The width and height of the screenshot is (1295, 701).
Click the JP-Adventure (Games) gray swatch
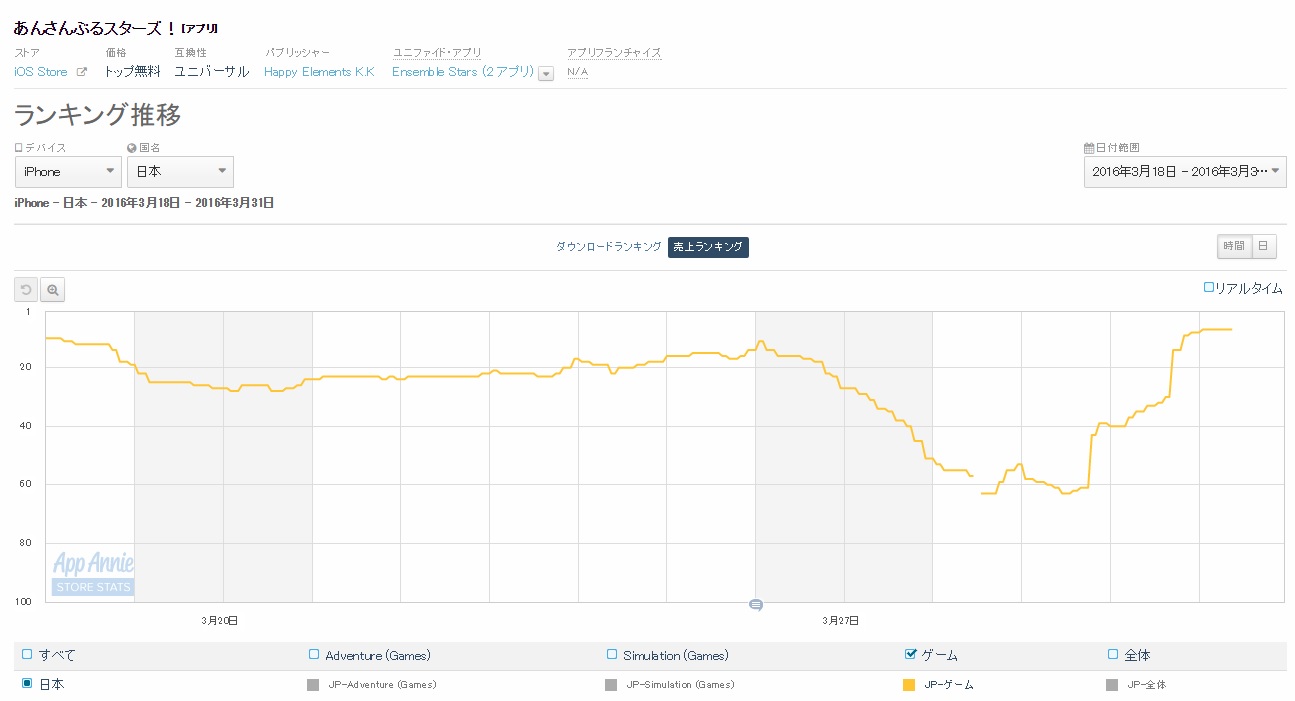[313, 685]
